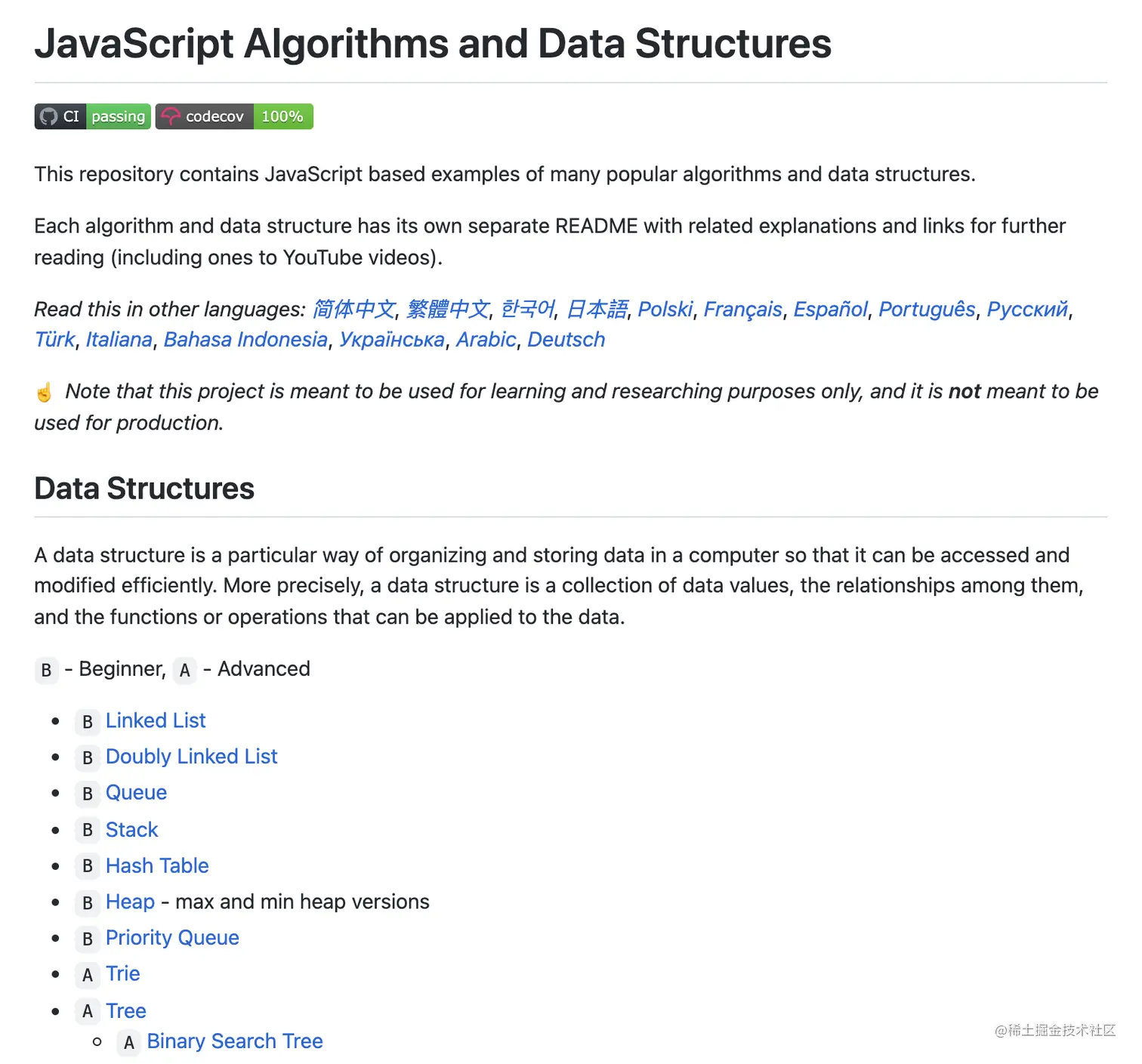Screen dimensions: 1142x1064
Task: Open the Trie data structure link
Action: [122, 974]
